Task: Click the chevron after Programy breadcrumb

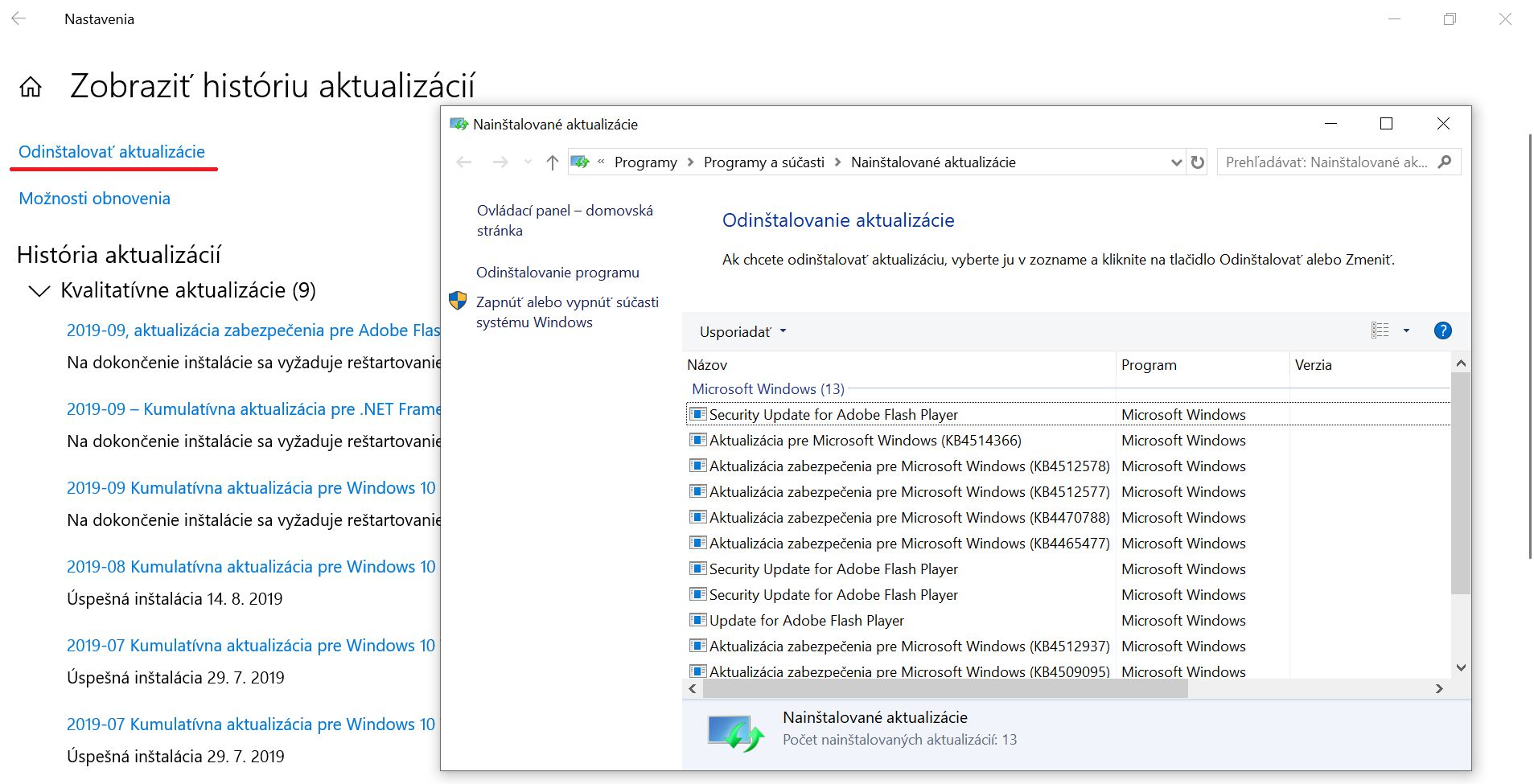Action: [x=690, y=162]
